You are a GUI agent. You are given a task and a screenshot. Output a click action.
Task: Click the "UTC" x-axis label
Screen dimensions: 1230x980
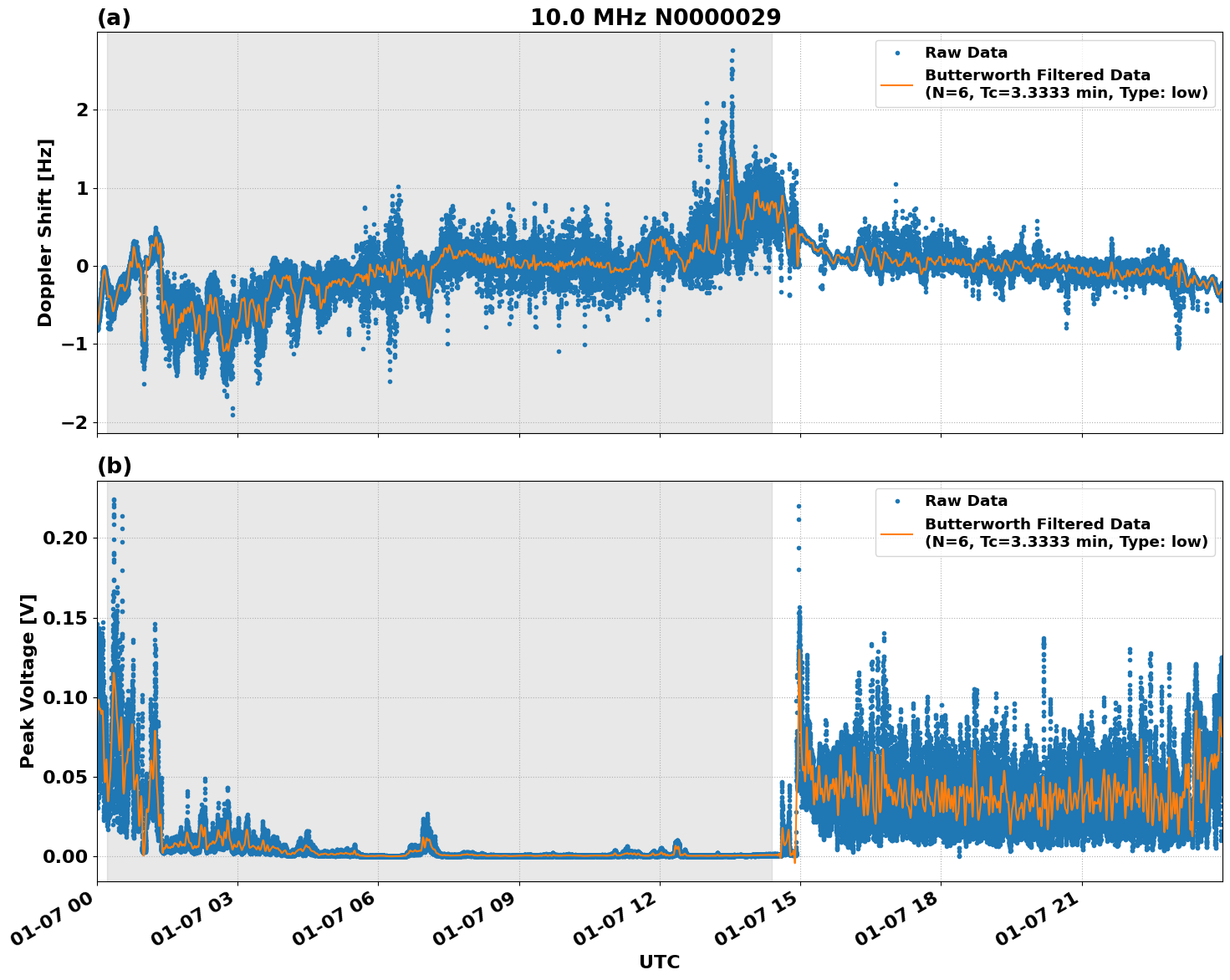660,962
